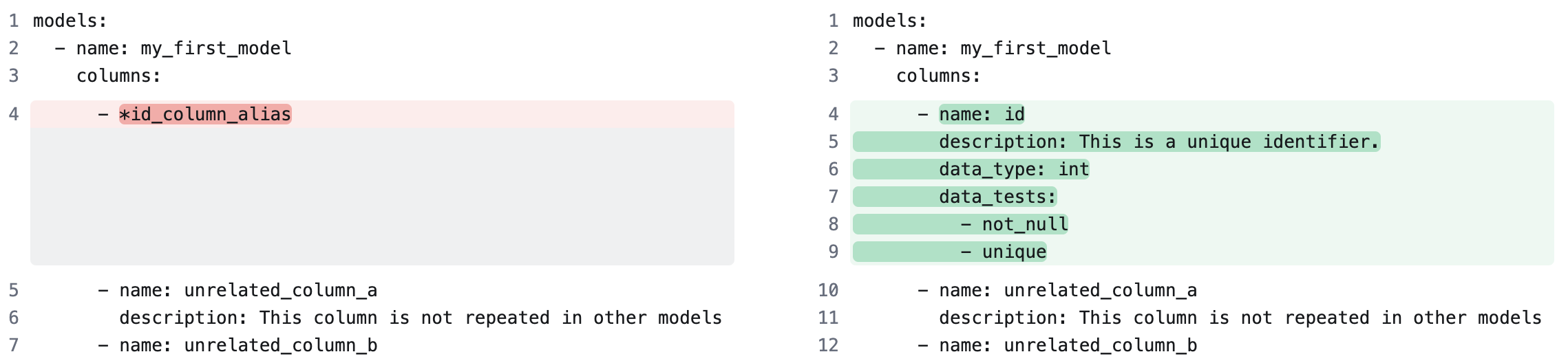Click the removed "*id_column_alias" text
Image resolution: width=1568 pixels, height=363 pixels.
(x=205, y=114)
